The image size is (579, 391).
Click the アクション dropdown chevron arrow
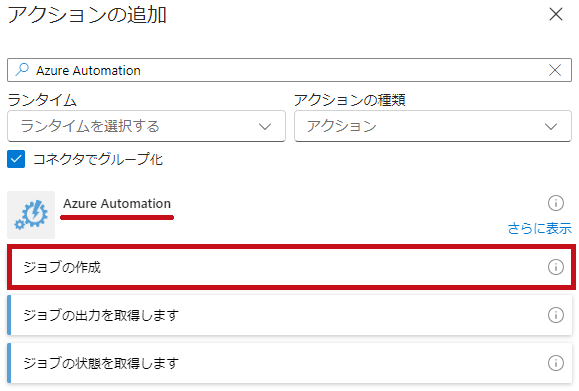click(551, 127)
